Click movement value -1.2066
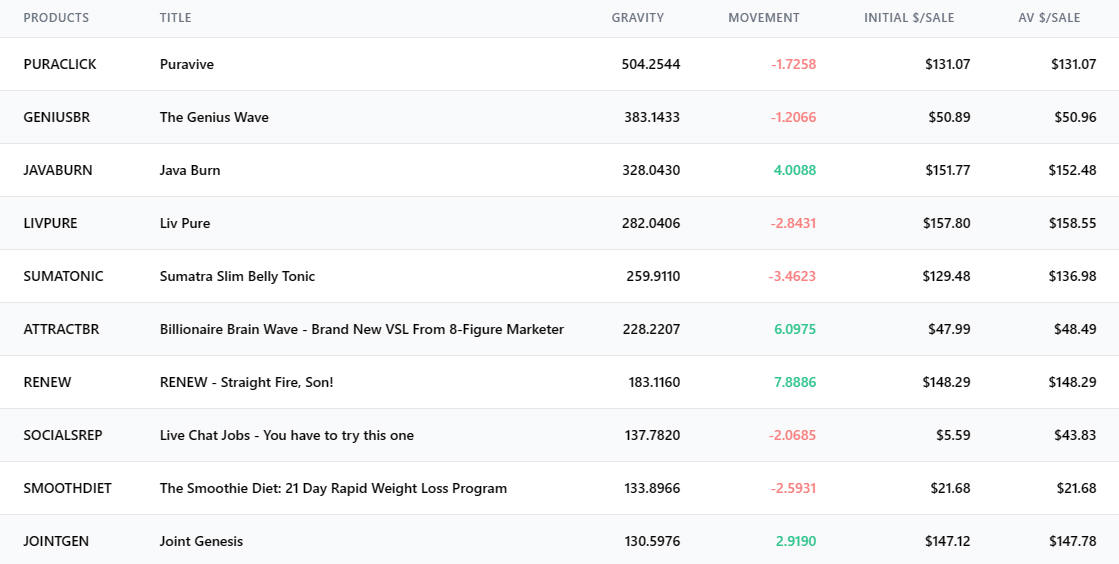The width and height of the screenshot is (1119, 564). click(x=793, y=117)
